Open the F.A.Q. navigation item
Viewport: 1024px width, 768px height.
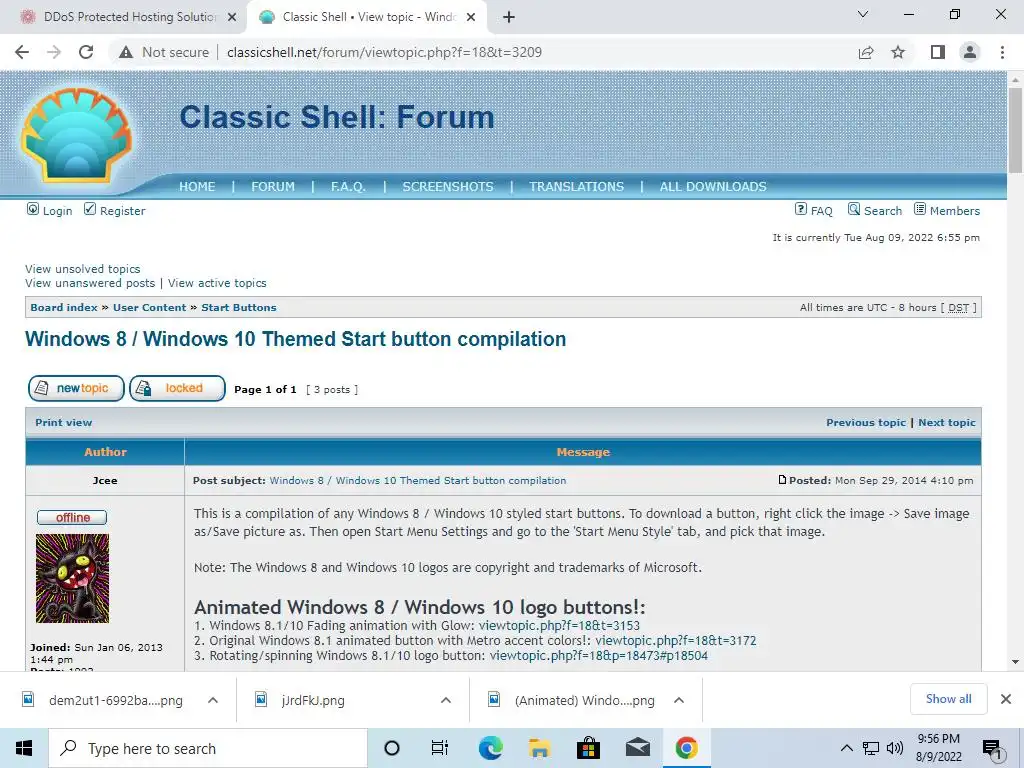point(348,187)
